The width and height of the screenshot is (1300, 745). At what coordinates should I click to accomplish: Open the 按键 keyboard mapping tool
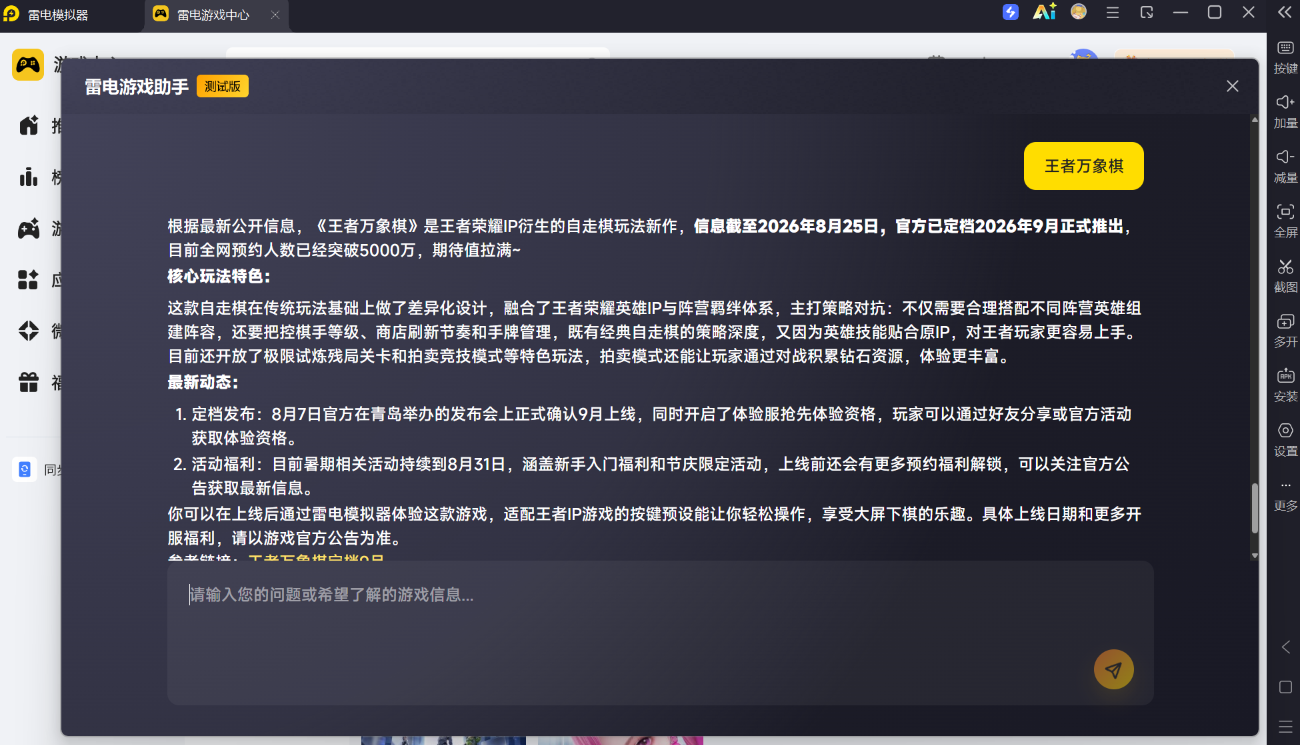click(x=1285, y=58)
